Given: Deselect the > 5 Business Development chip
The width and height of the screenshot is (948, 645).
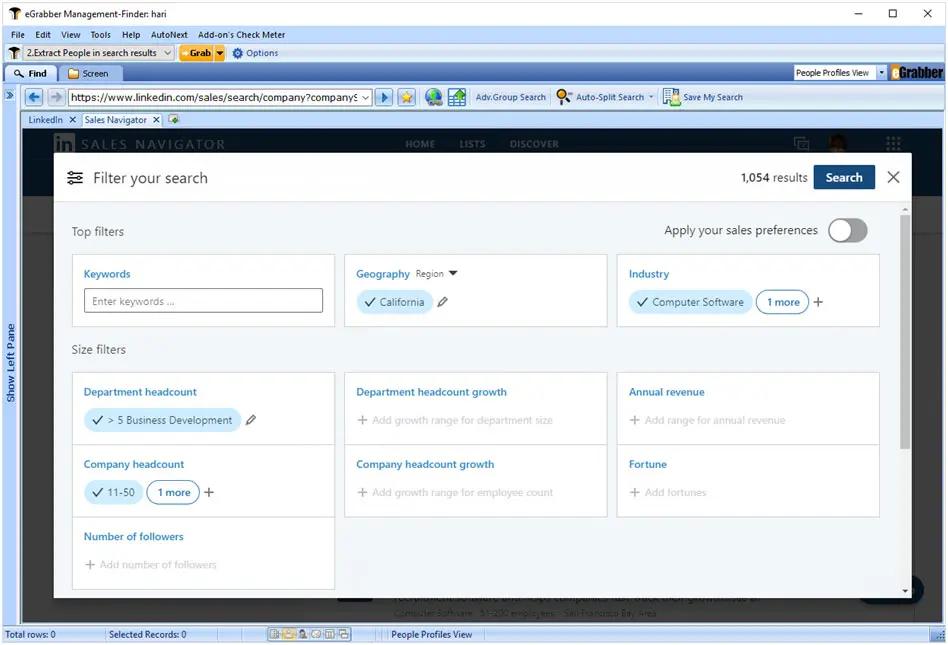Looking at the screenshot, I should click(162, 420).
